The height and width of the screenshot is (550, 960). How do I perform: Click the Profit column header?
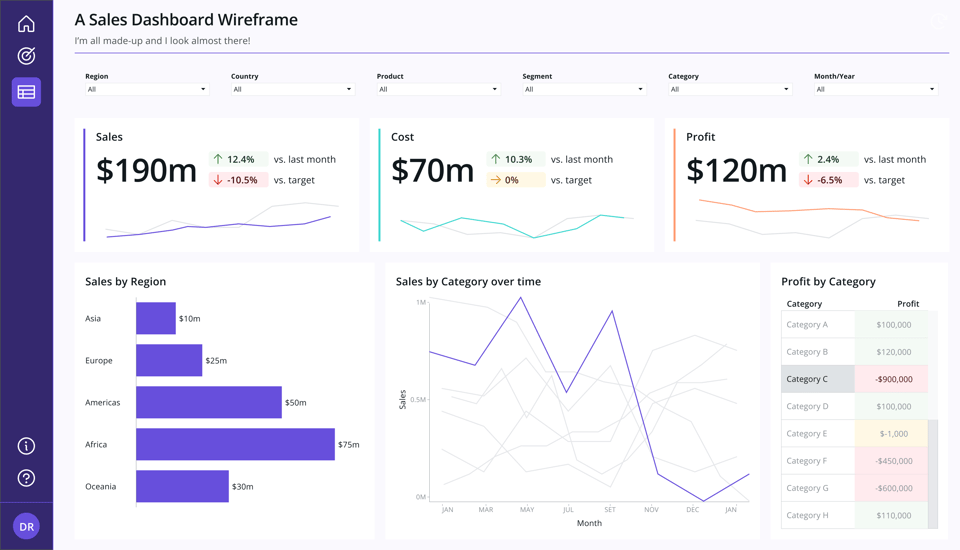point(908,304)
